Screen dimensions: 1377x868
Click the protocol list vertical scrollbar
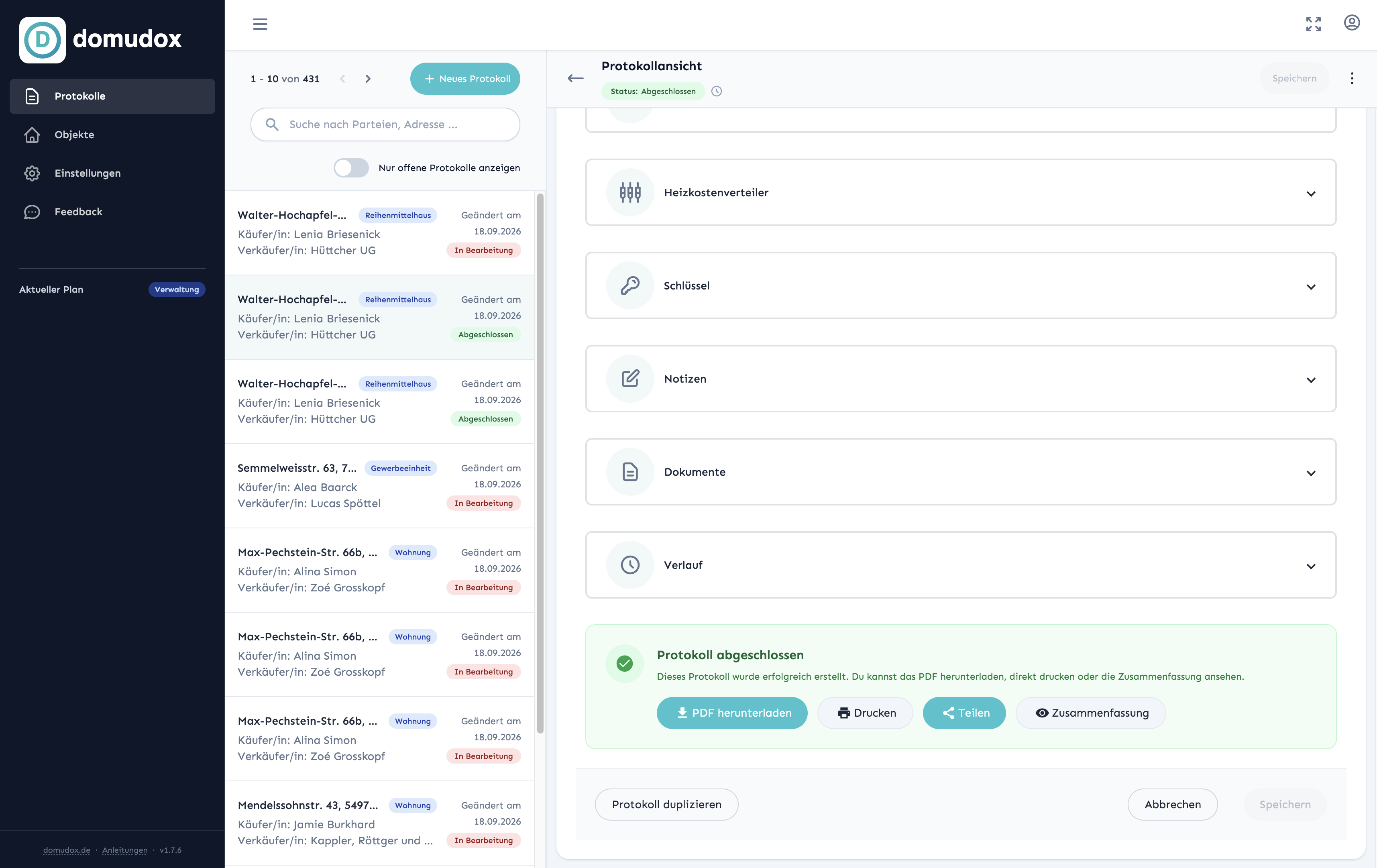[540, 463]
